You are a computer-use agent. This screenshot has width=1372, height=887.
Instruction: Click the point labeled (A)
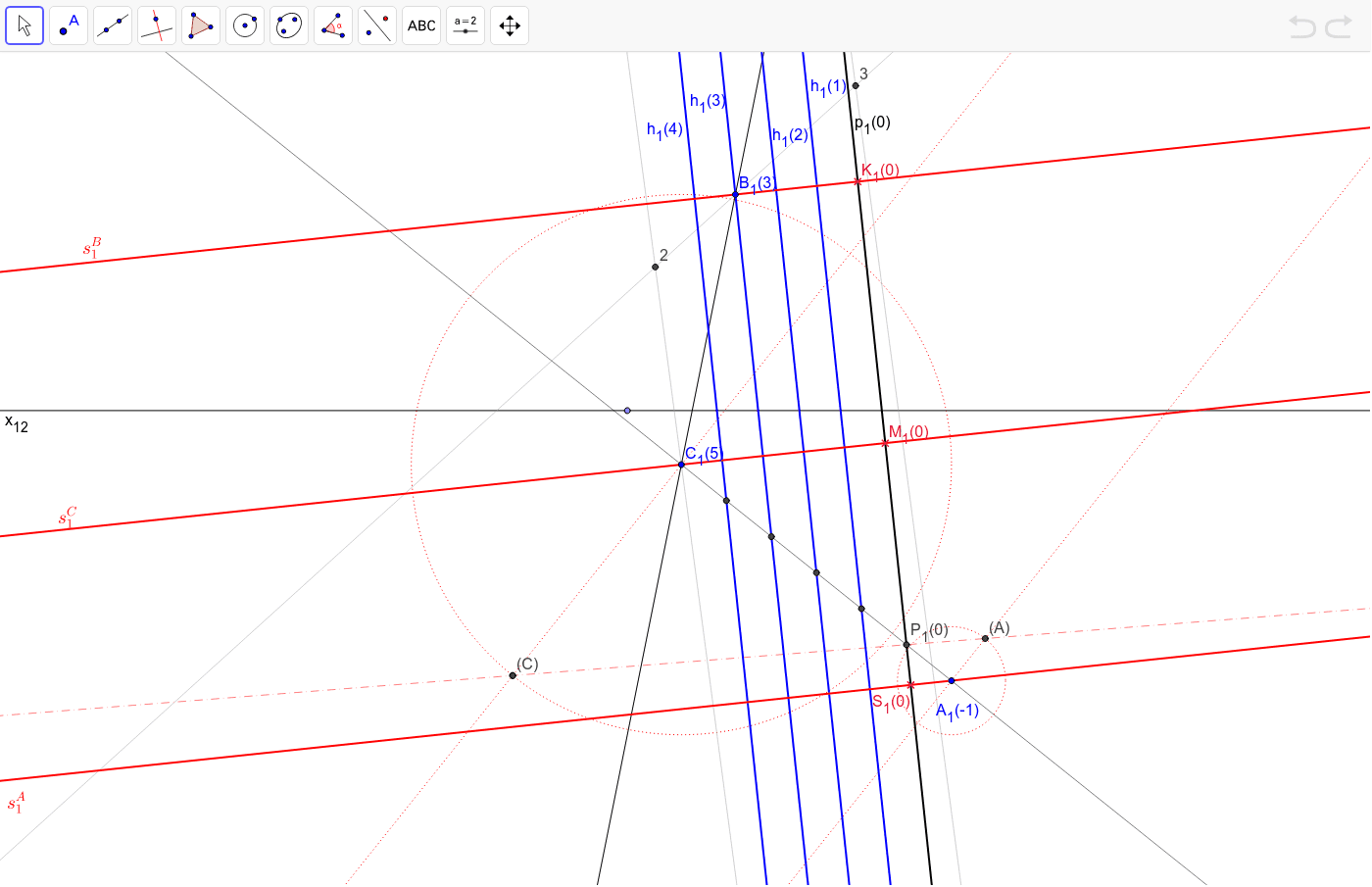click(985, 638)
